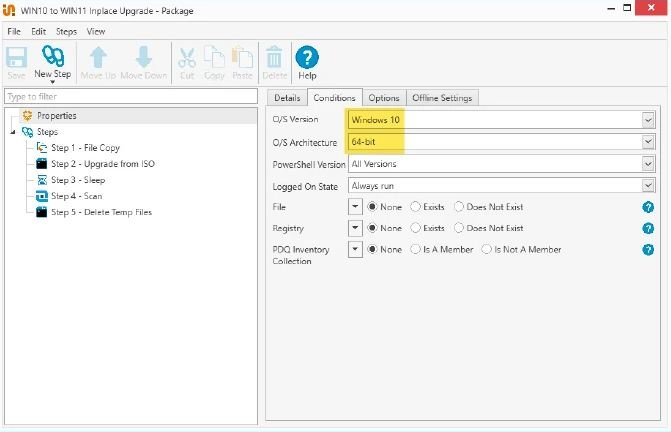Screen dimensions: 671x432
Task: Open the File condition dropdown arrow
Action: tap(355, 207)
